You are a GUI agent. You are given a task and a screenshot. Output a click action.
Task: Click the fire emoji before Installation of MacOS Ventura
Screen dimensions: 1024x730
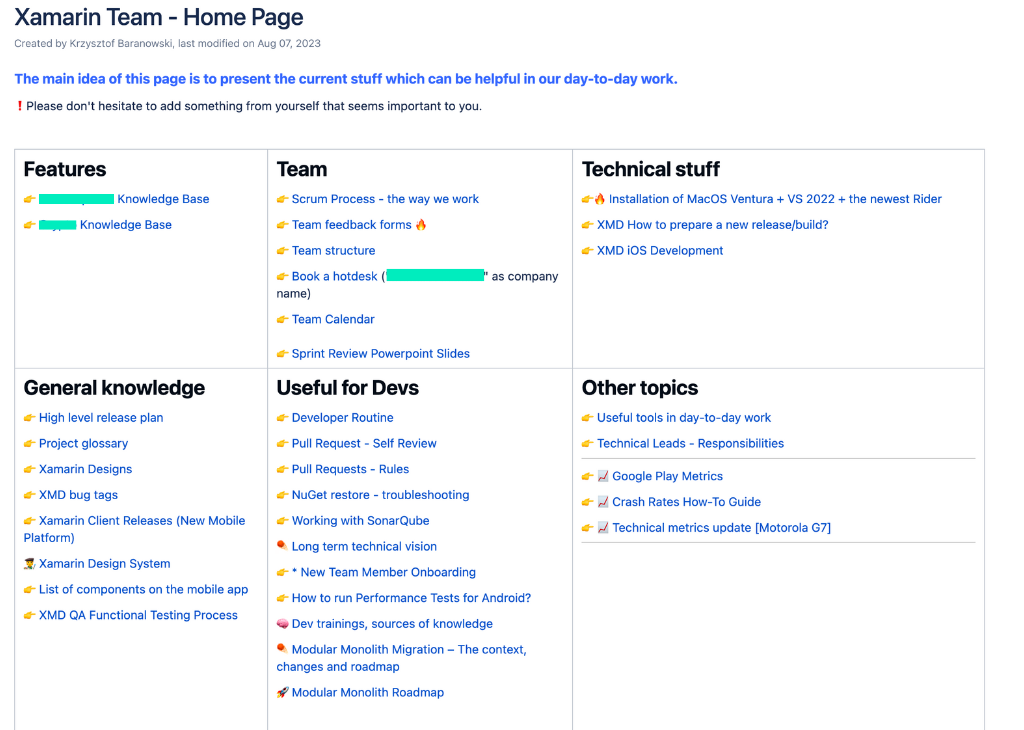click(600, 199)
